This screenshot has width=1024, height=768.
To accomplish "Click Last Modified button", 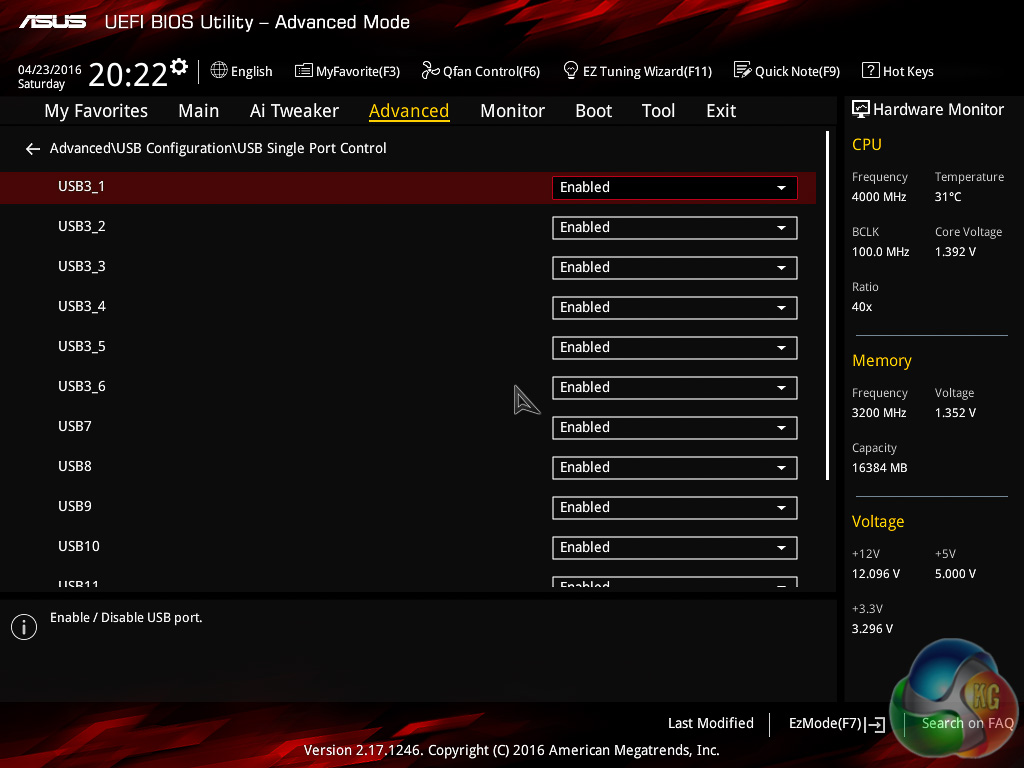I will coord(711,723).
